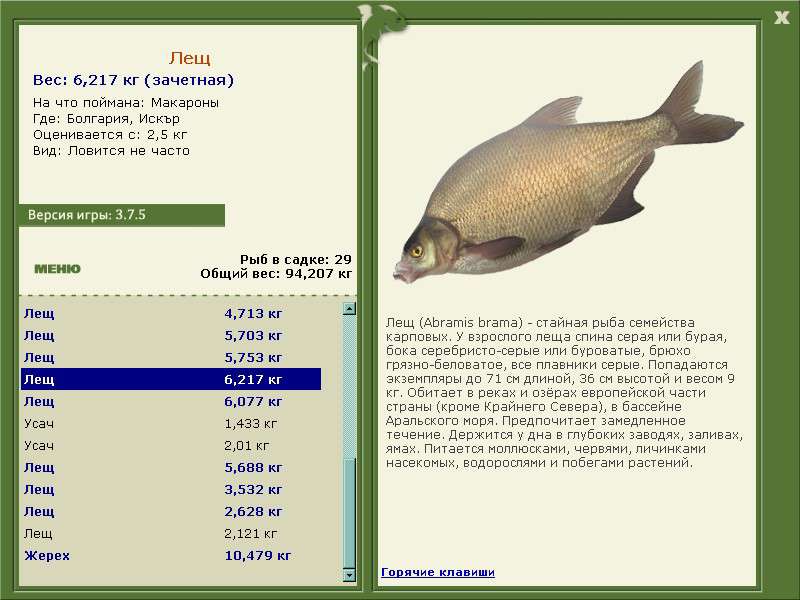Close the fish details window

tap(781, 18)
